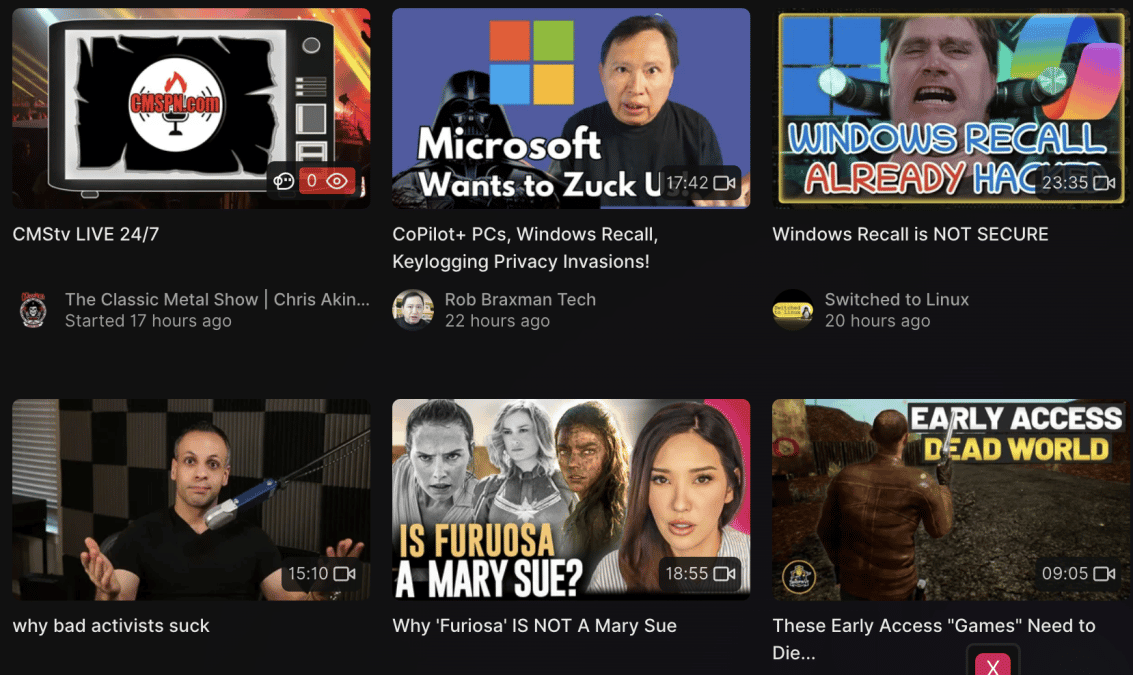The width and height of the screenshot is (1133, 675).
Task: Click the Rob Braxman Tech channel avatar
Action: 413,310
